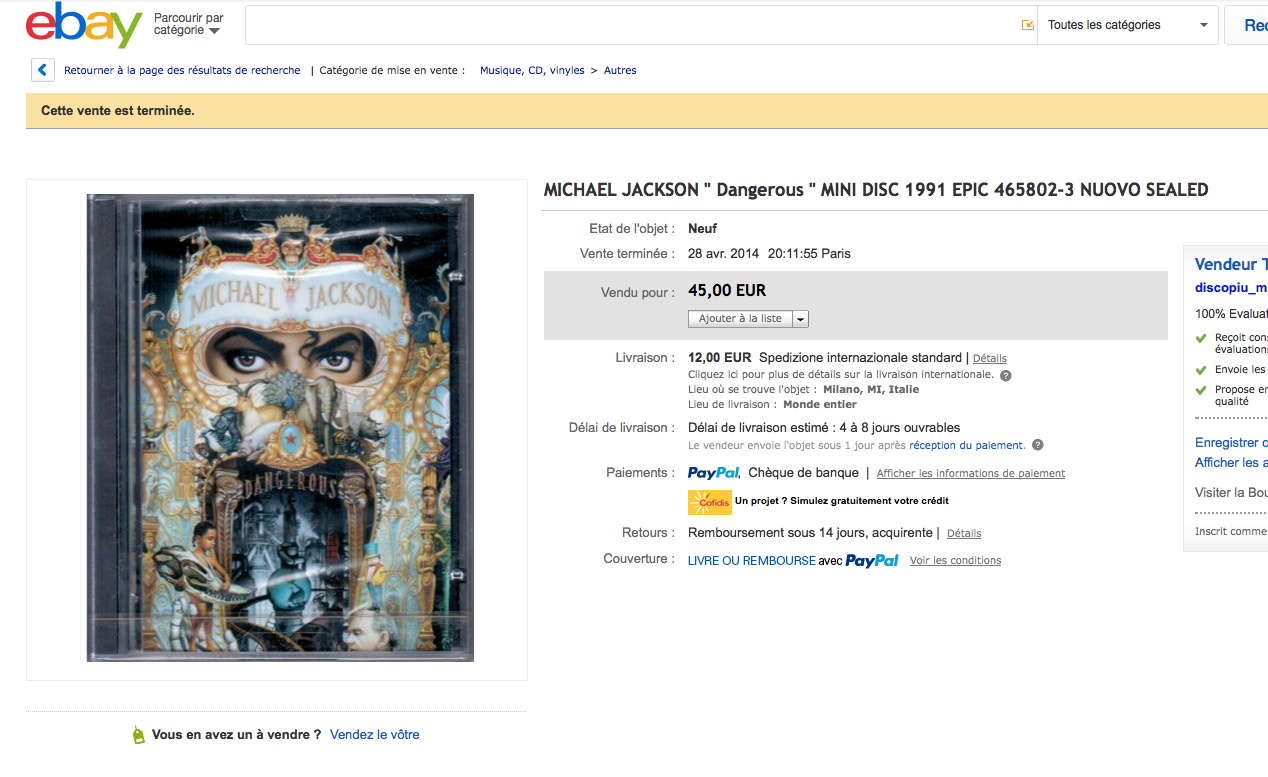The image size is (1268, 777).
Task: Open the Musique, CD, vinyles category link
Action: pos(532,70)
